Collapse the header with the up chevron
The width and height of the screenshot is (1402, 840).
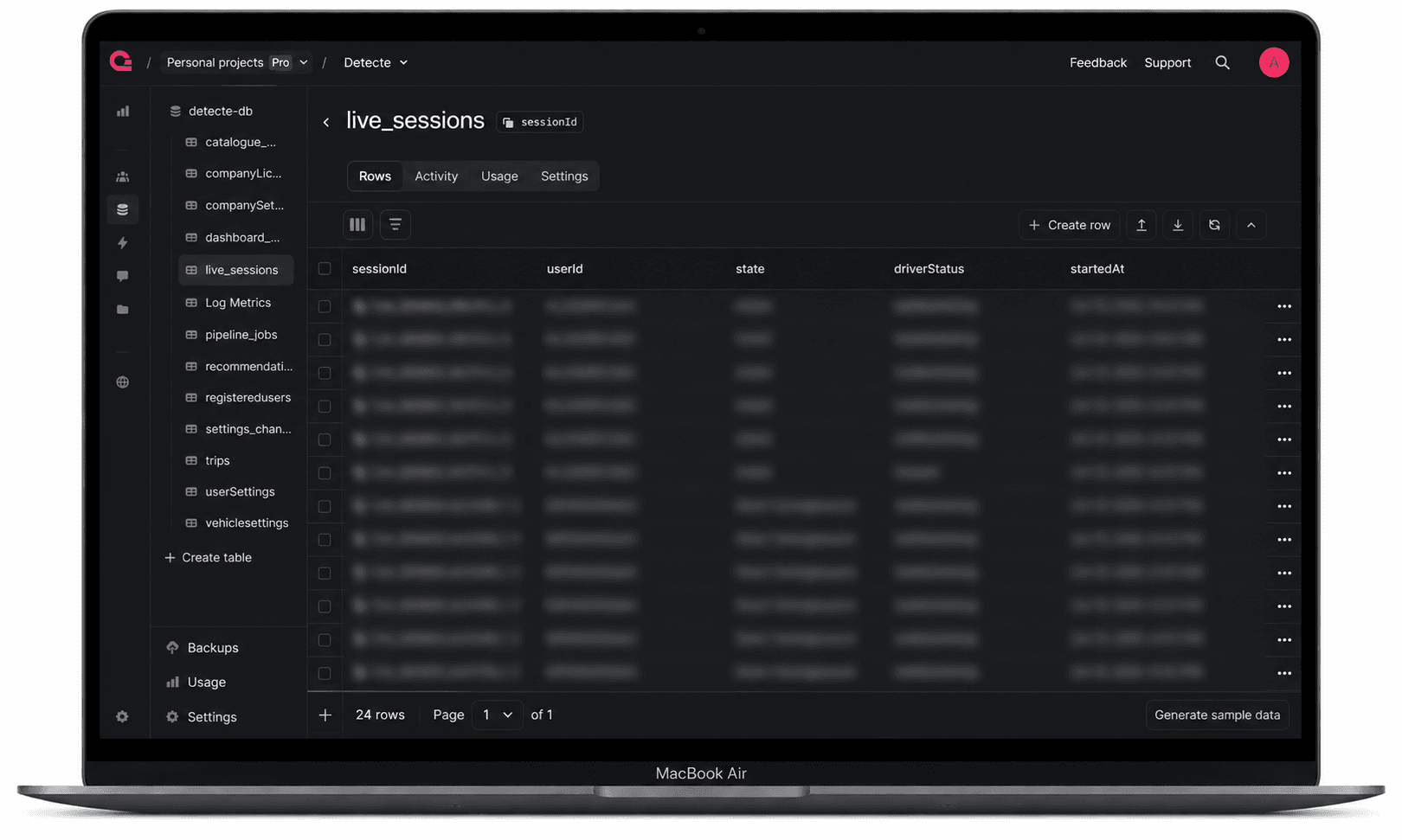tap(1251, 225)
